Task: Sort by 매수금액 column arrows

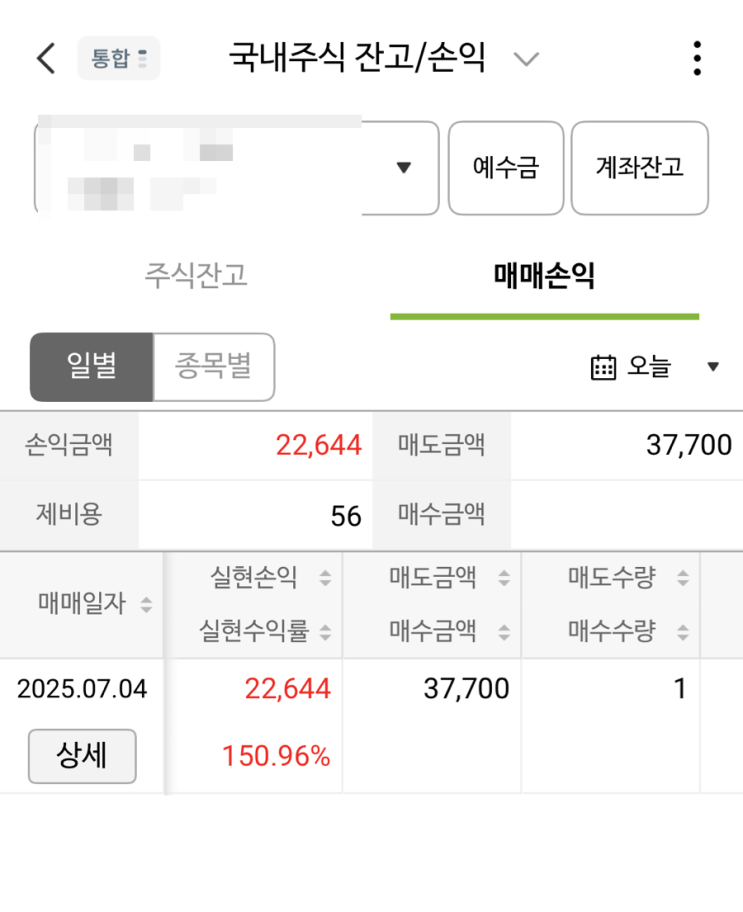Action: coord(504,632)
